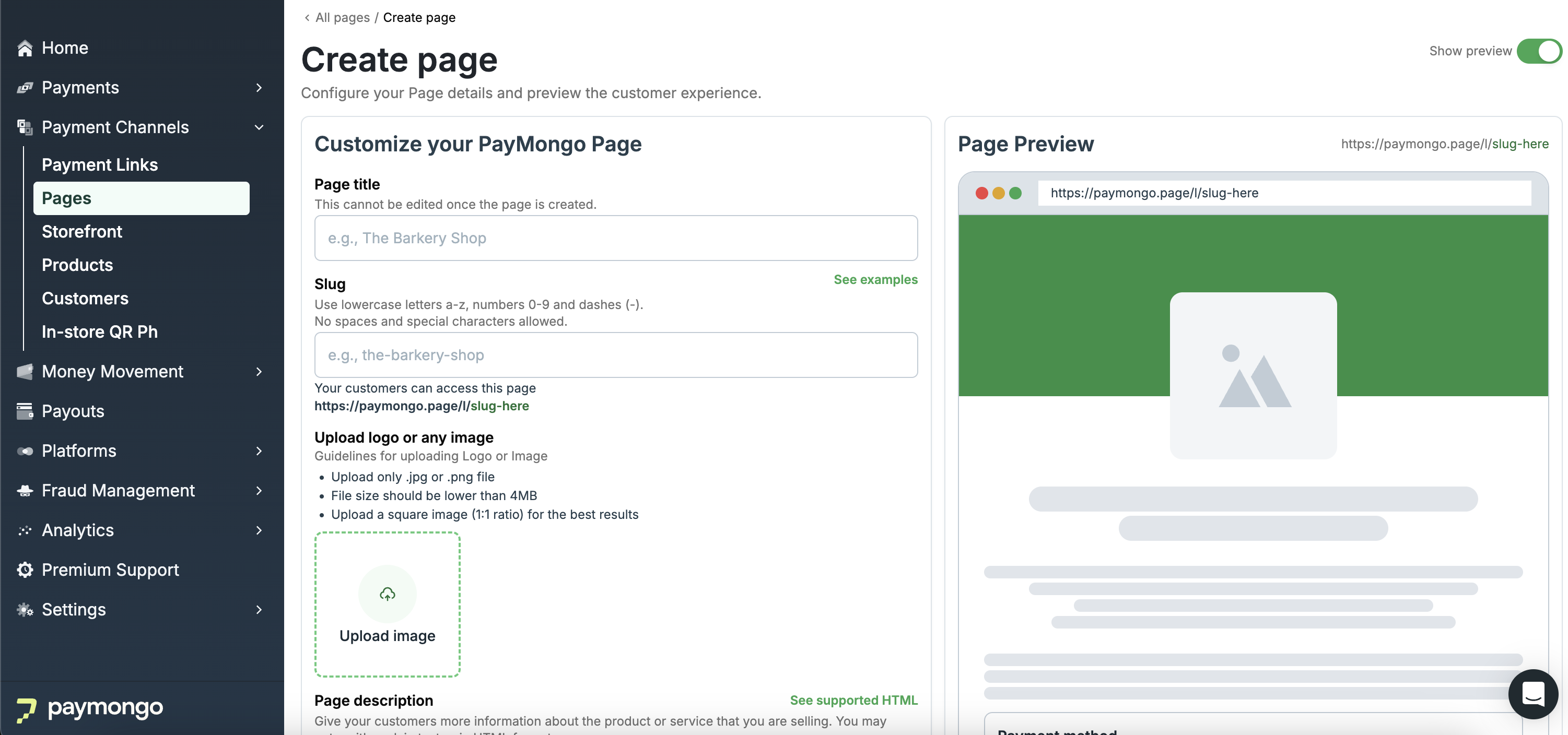Click the Payouts wallet icon
Screen dimensions: 1568x735
(25, 411)
